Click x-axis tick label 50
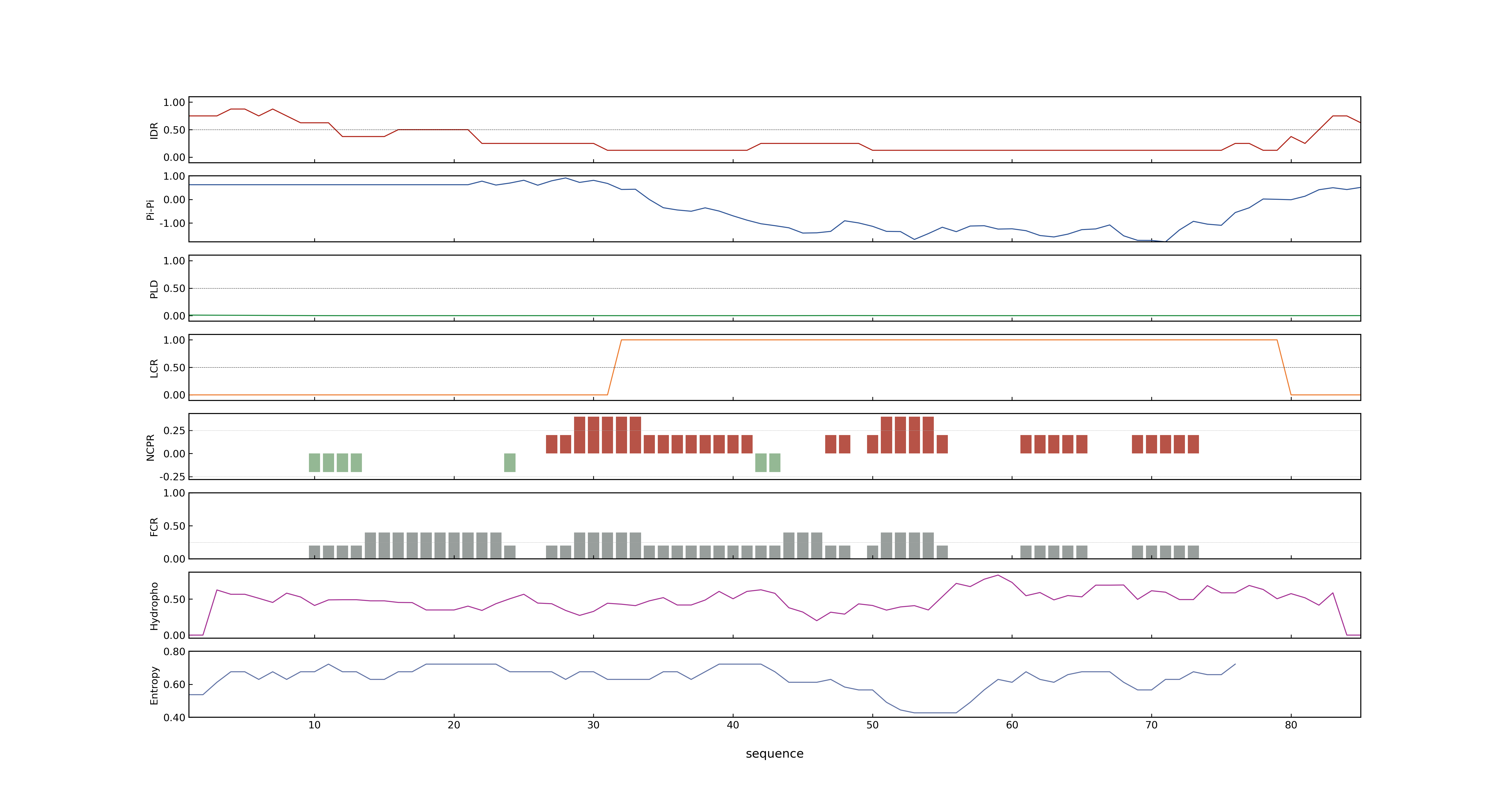This screenshot has height=806, width=1512. (872, 725)
